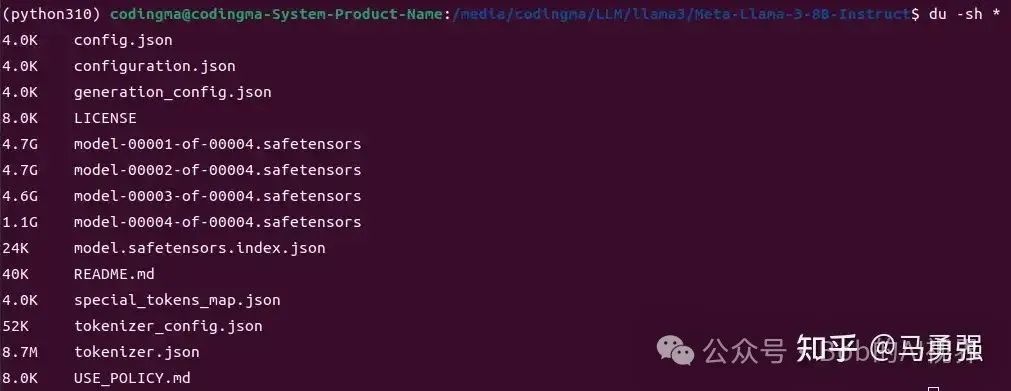Click the (python310) environment label
The width and height of the screenshot is (1011, 391).
click(51, 14)
